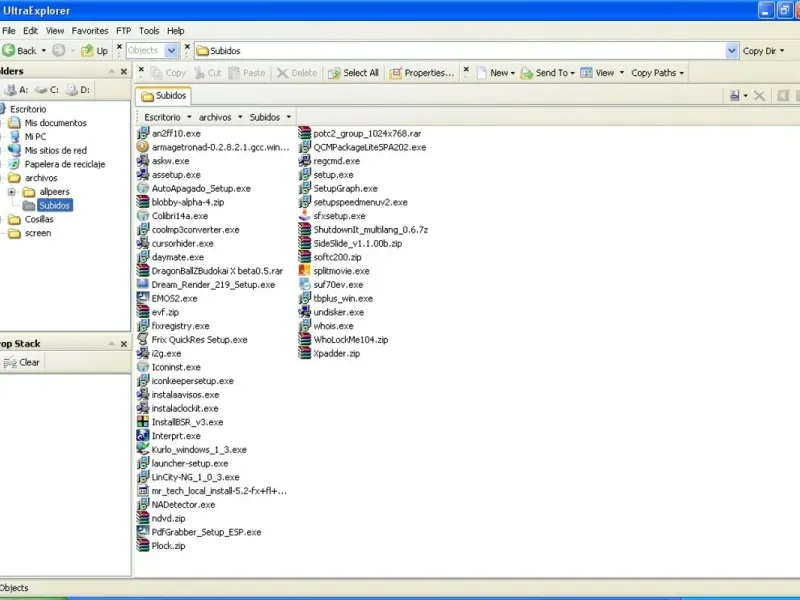Collapse the Folders panel with its arrow
The height and width of the screenshot is (600, 800).
tap(111, 71)
